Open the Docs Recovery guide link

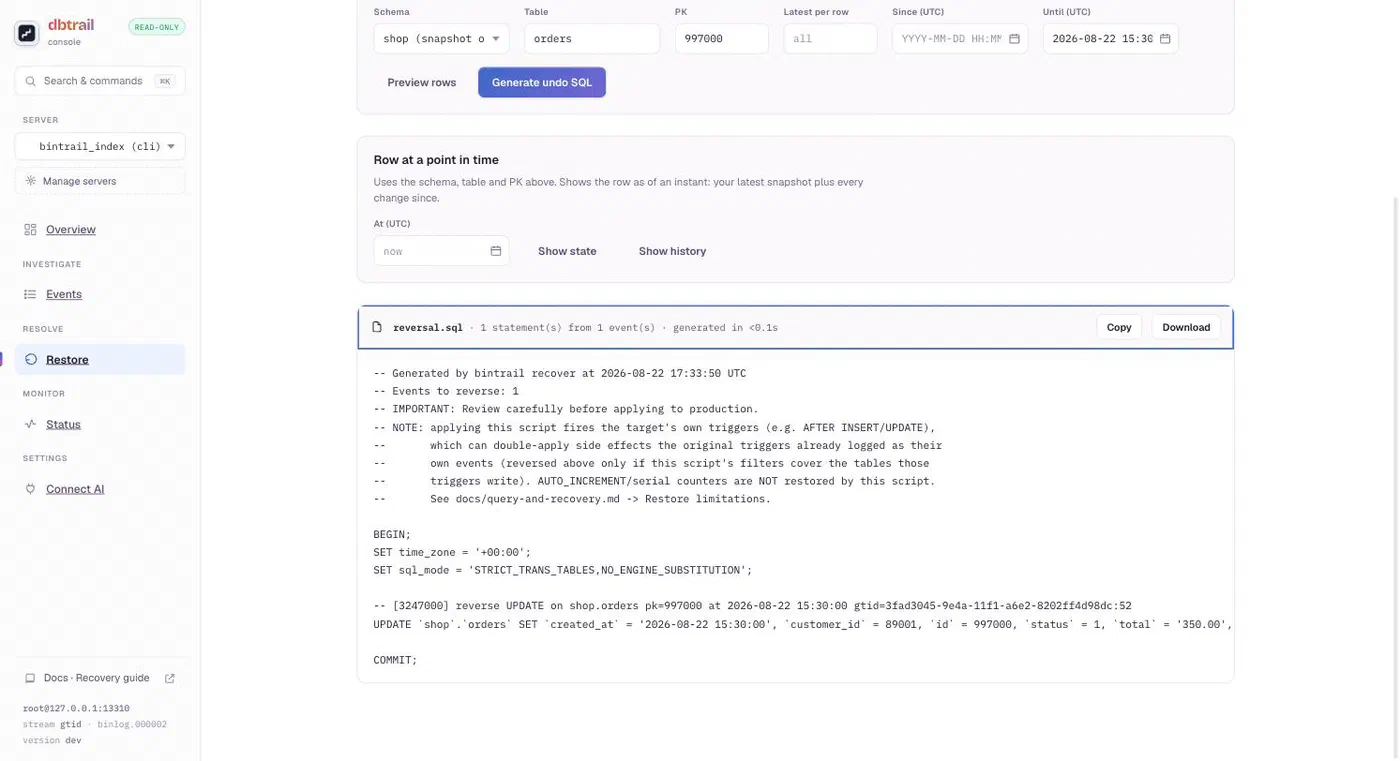tap(96, 678)
